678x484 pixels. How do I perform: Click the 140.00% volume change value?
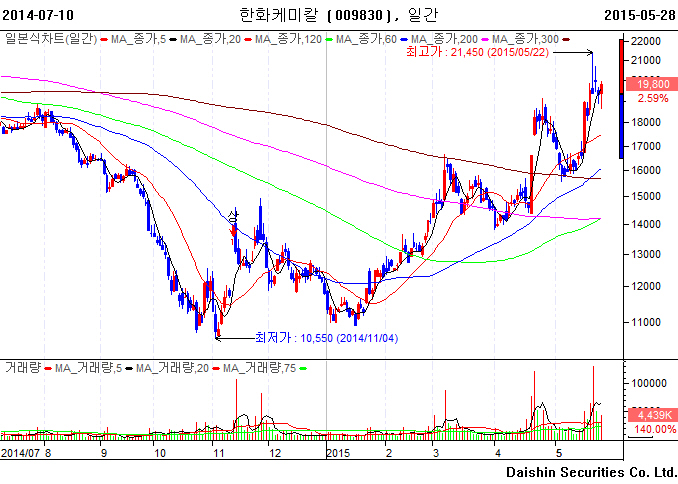[655, 430]
